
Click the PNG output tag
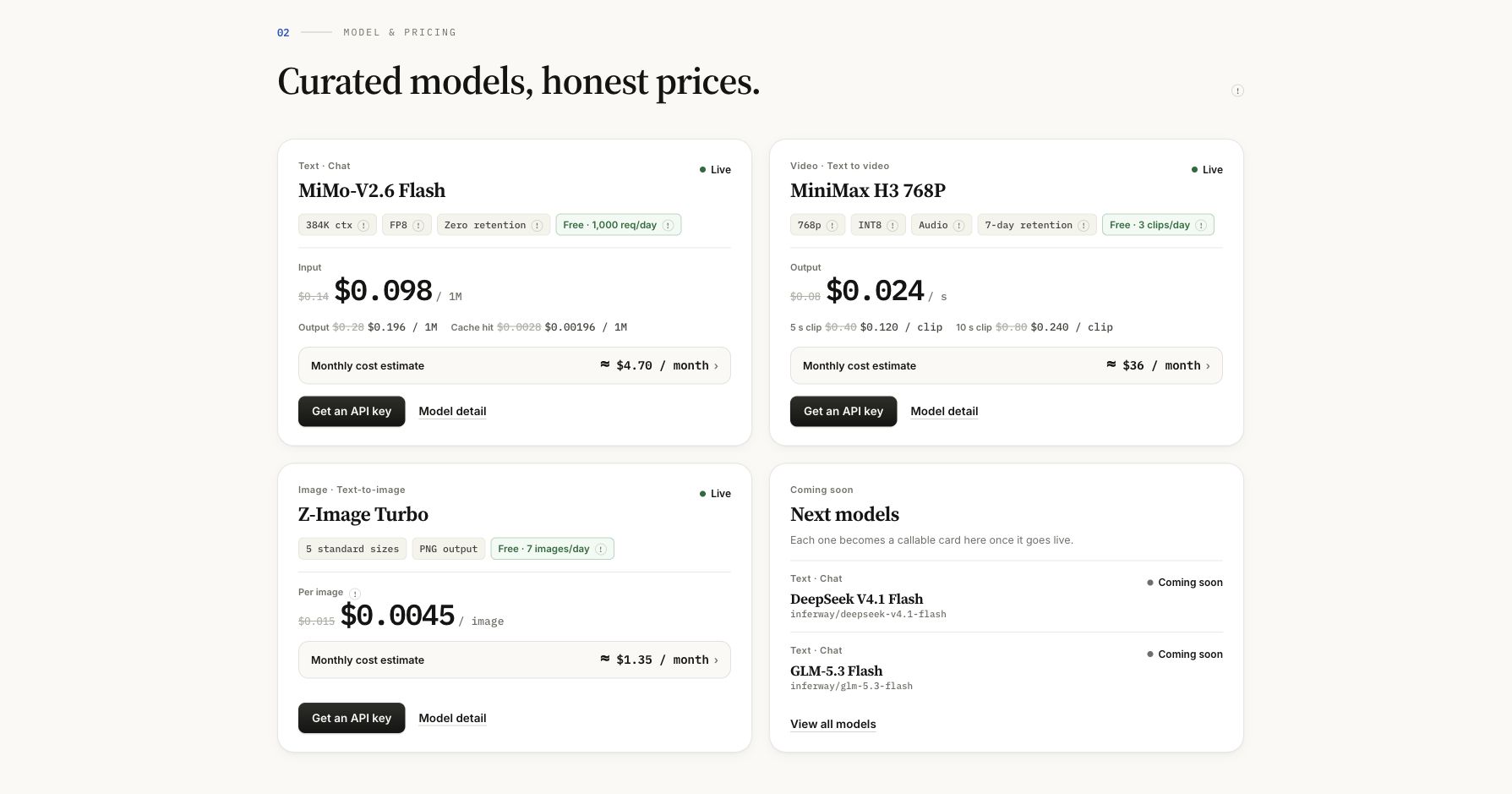coord(449,549)
